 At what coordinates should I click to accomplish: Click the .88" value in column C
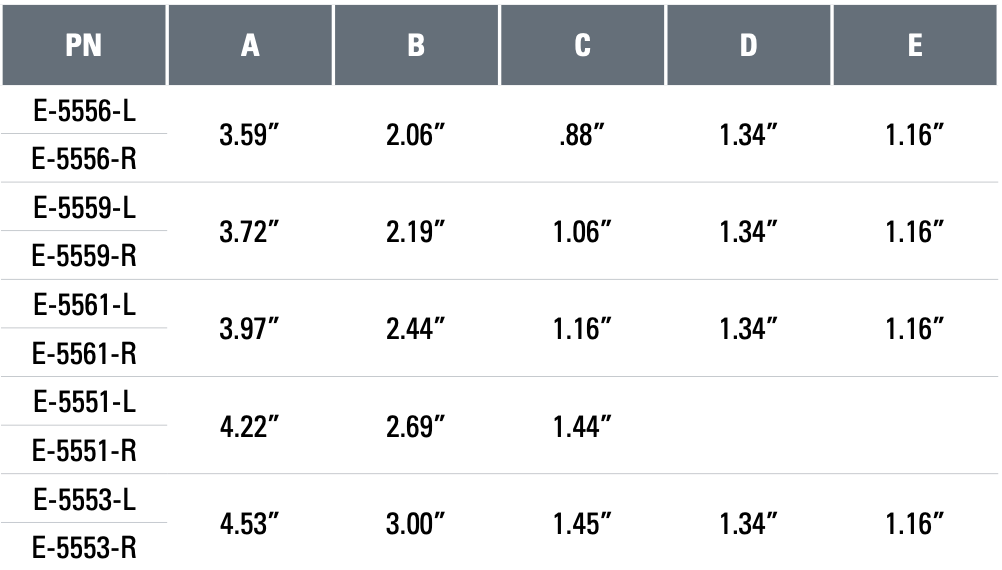pos(582,135)
